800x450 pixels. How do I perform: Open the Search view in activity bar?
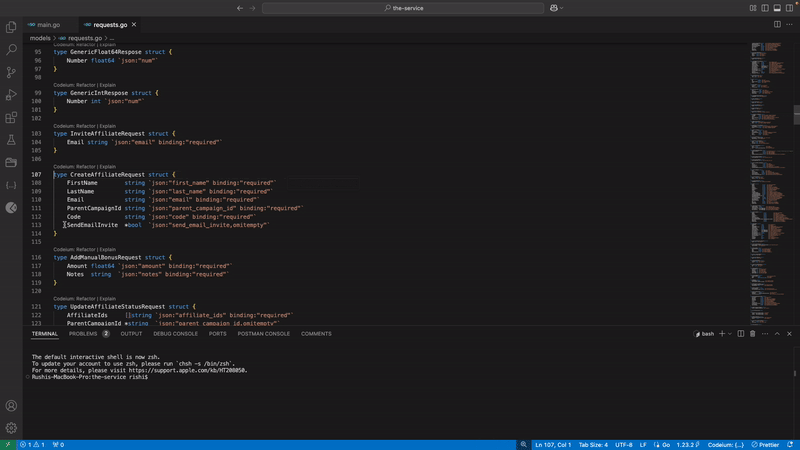pyautogui.click(x=11, y=49)
